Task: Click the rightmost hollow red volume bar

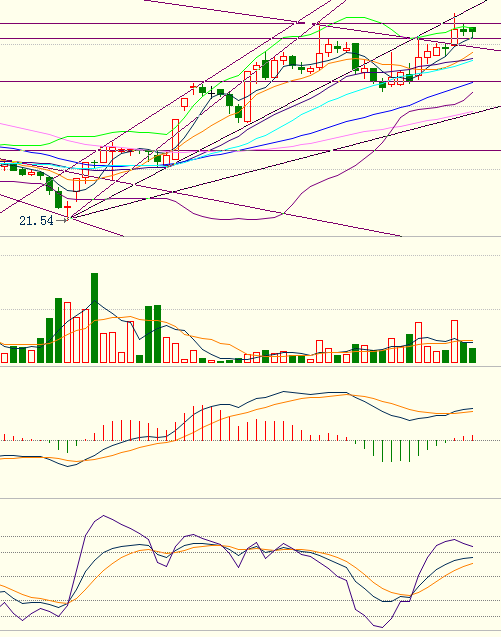Action: click(x=454, y=342)
